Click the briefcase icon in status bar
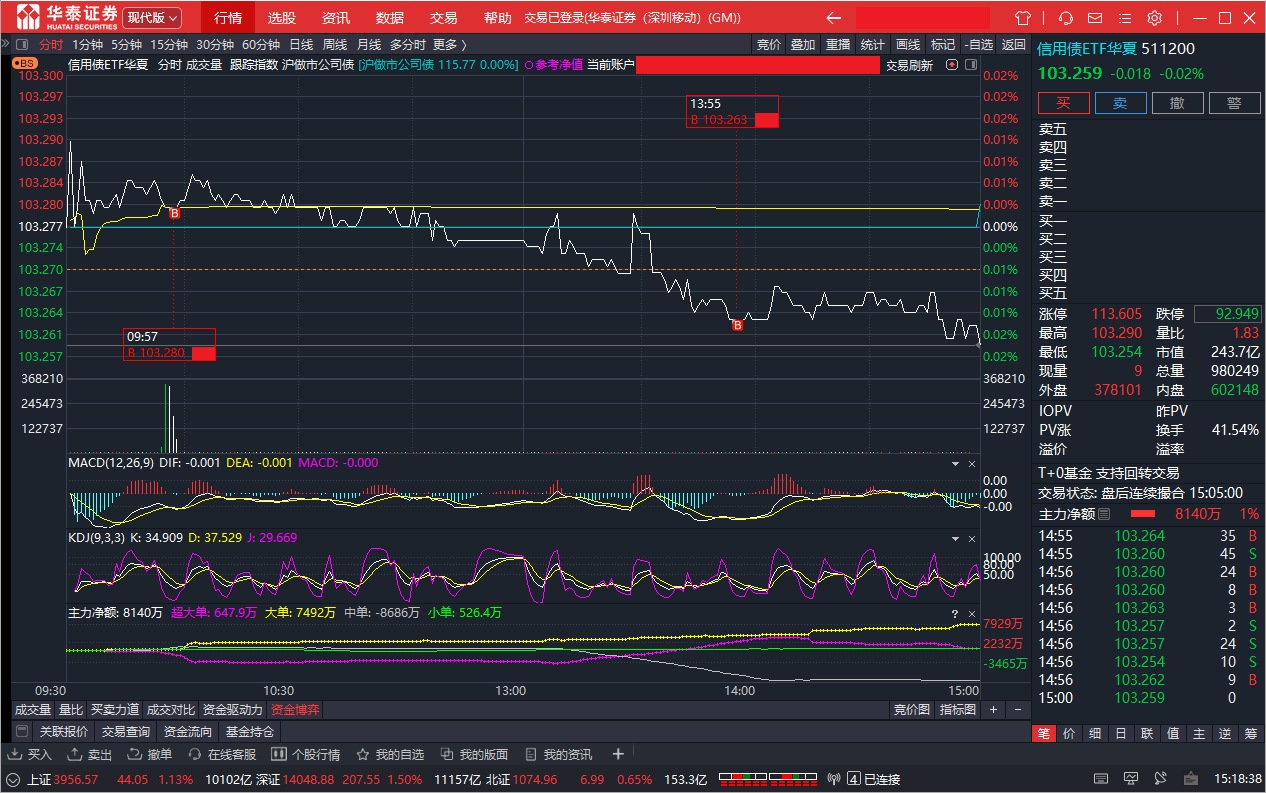1266x793 pixels. click(1189, 779)
